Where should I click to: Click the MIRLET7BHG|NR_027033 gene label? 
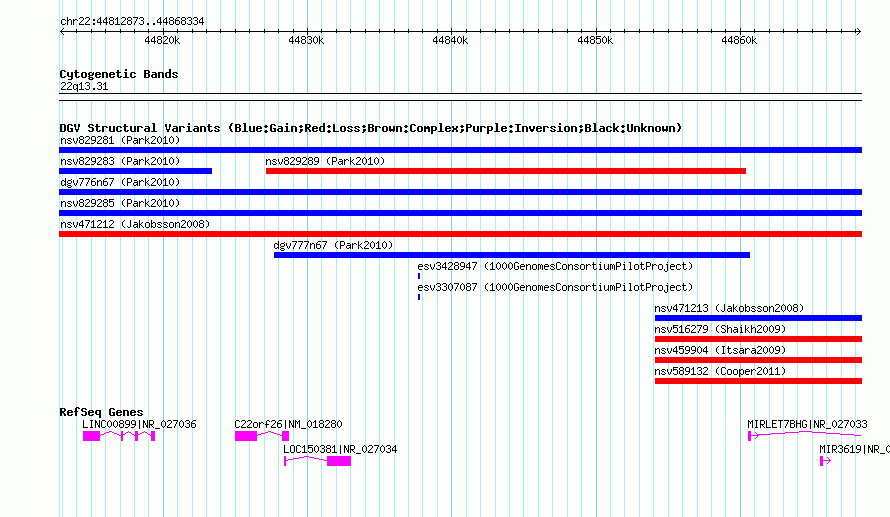click(807, 424)
